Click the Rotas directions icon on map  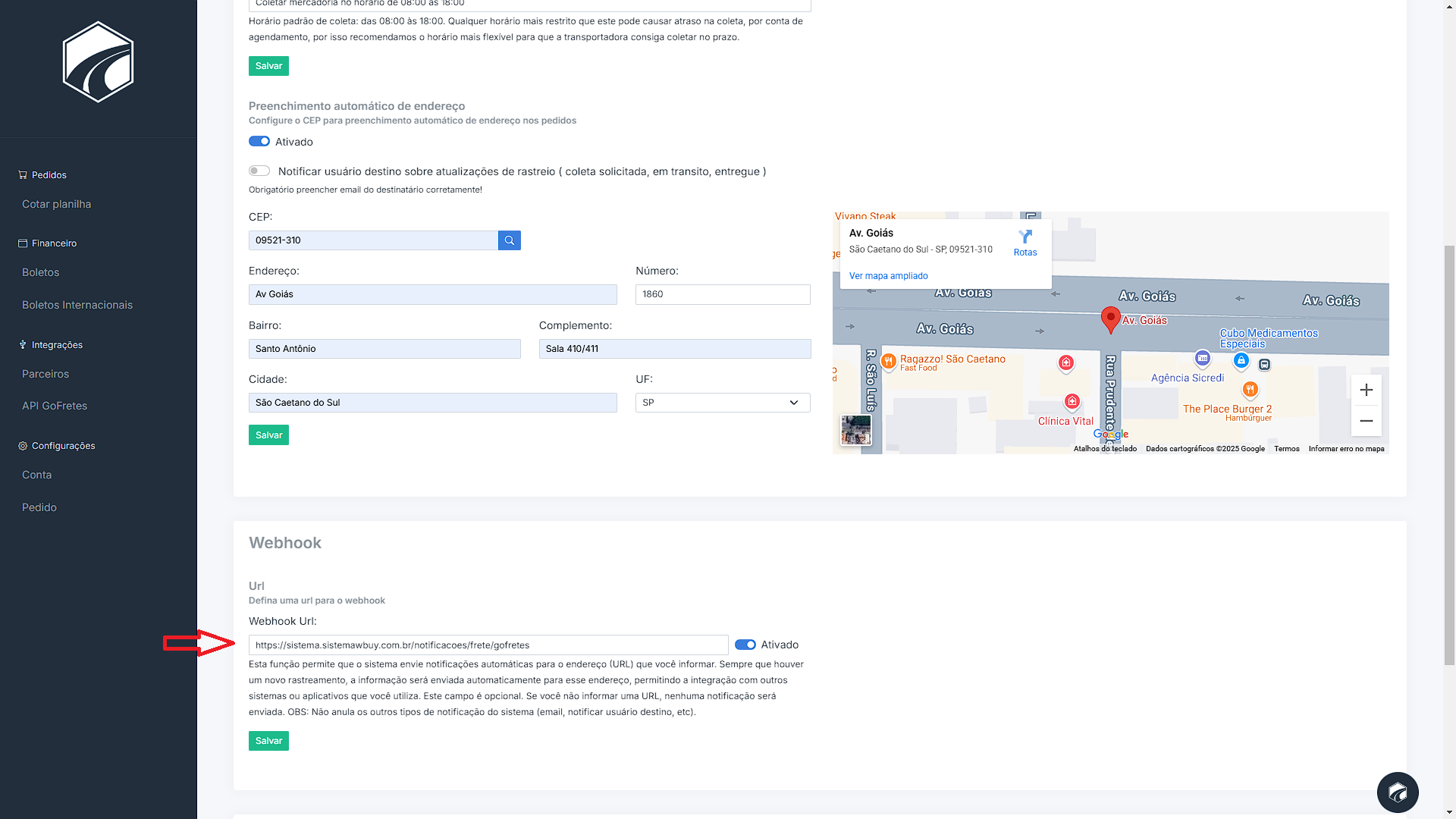click(x=1025, y=243)
